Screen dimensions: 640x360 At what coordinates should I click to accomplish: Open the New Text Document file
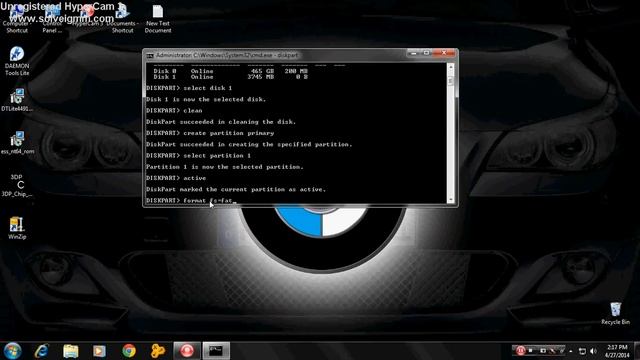point(158,18)
